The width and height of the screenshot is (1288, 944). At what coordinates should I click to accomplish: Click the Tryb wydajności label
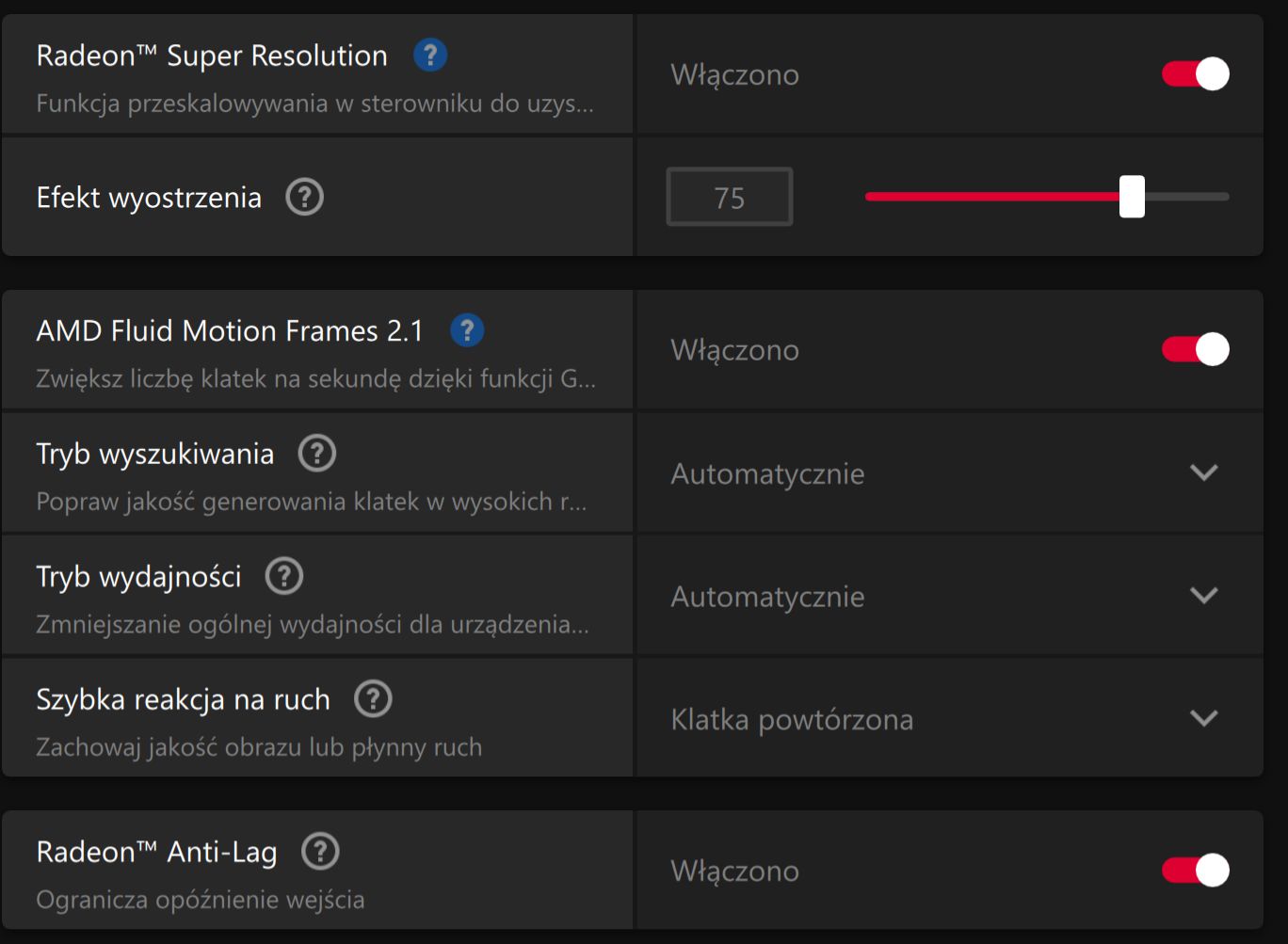click(x=138, y=577)
